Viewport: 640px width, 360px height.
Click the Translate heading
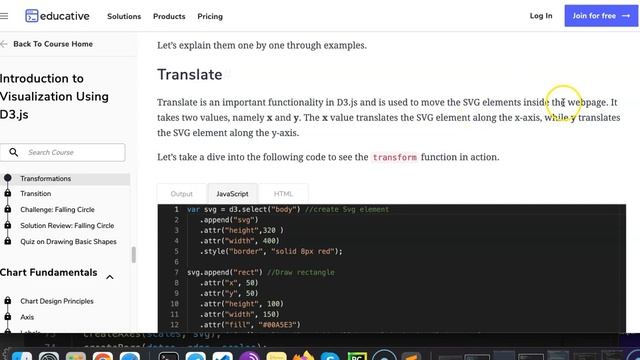point(190,75)
